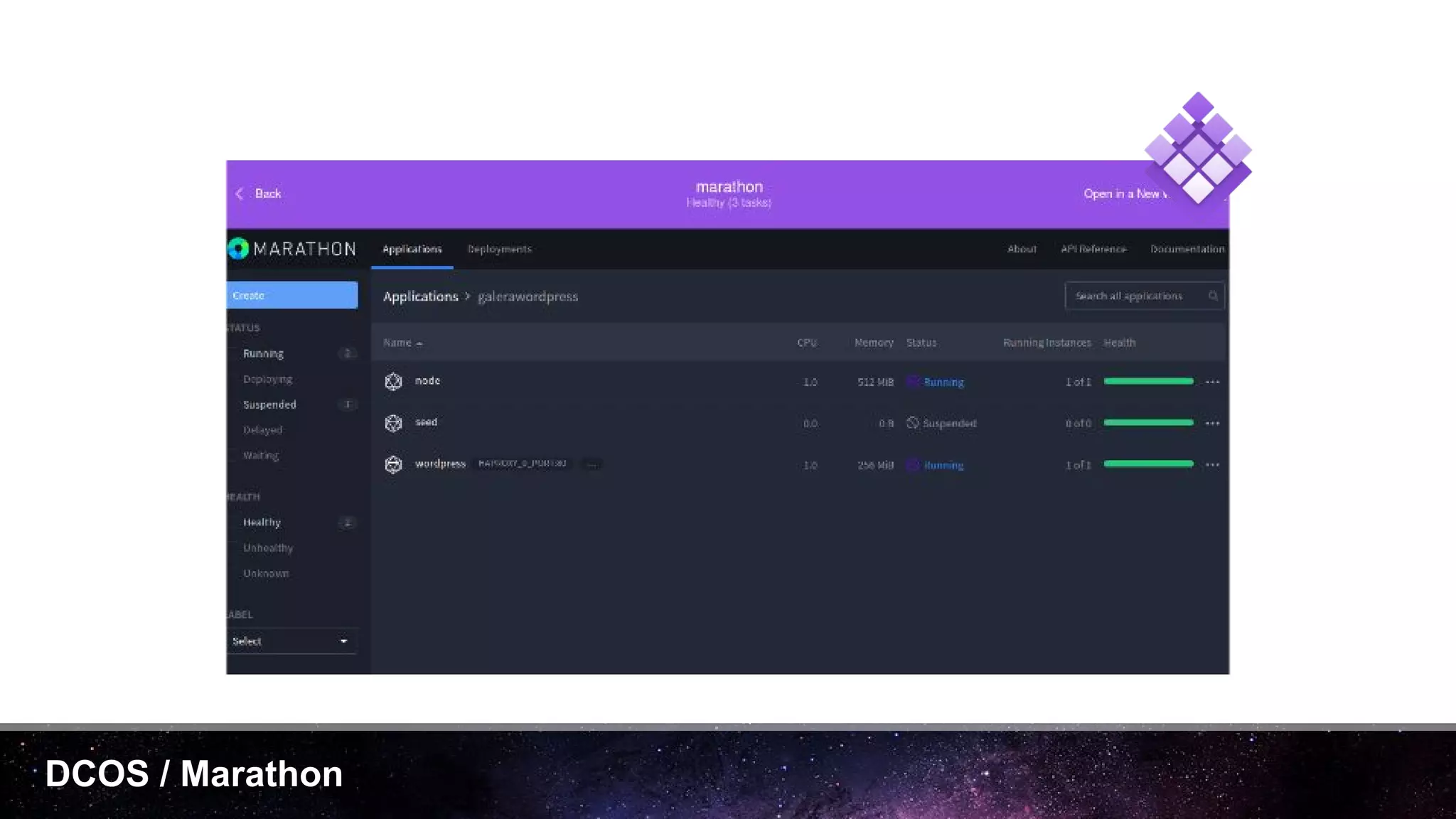Image resolution: width=1456 pixels, height=819 pixels.
Task: Switch to the Deployments tab
Action: tap(499, 249)
